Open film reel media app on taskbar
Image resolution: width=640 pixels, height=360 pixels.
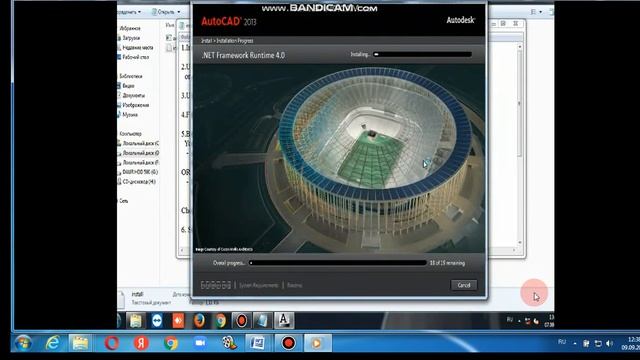tap(229, 343)
